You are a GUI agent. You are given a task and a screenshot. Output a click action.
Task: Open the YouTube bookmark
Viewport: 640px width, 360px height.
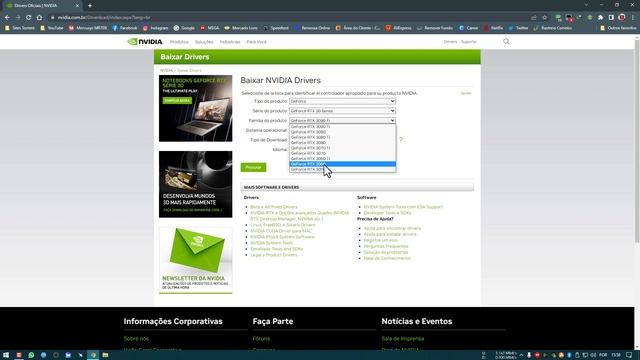tap(51, 28)
